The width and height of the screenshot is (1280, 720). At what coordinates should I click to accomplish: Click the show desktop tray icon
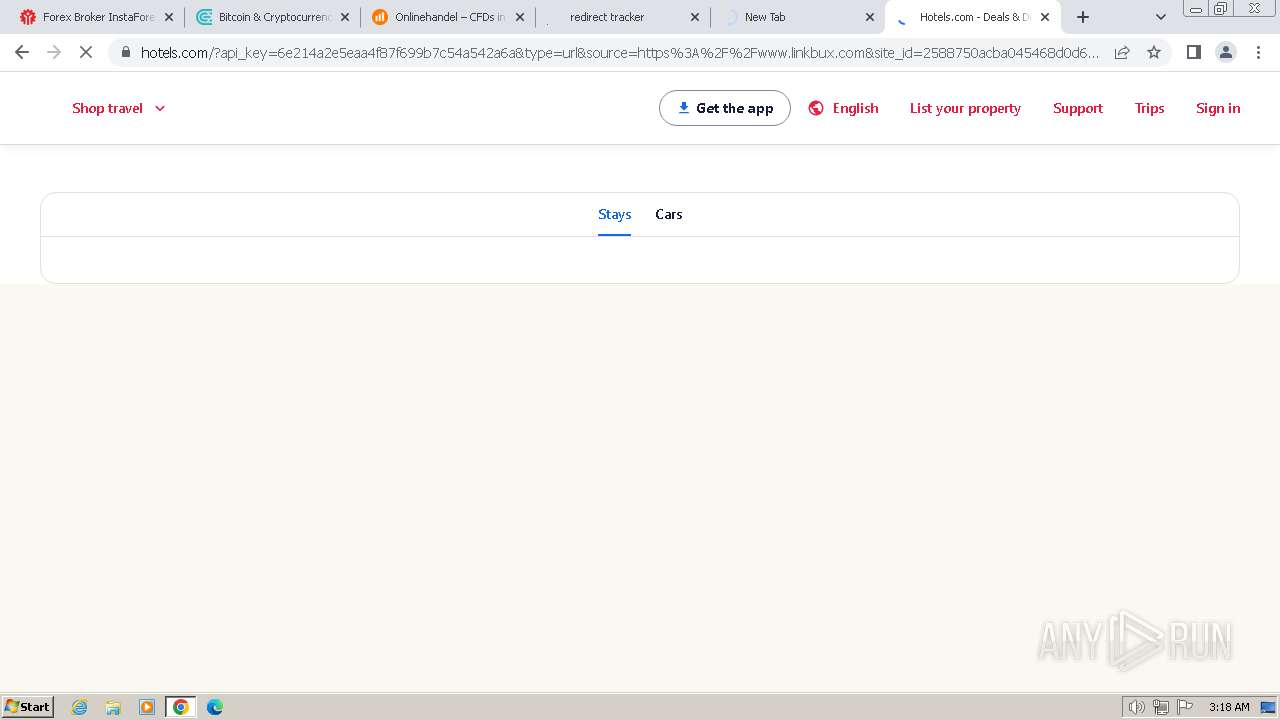point(1267,707)
